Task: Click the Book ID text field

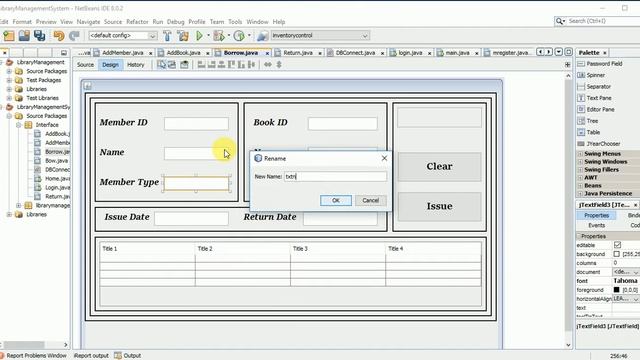Action: [x=342, y=124]
